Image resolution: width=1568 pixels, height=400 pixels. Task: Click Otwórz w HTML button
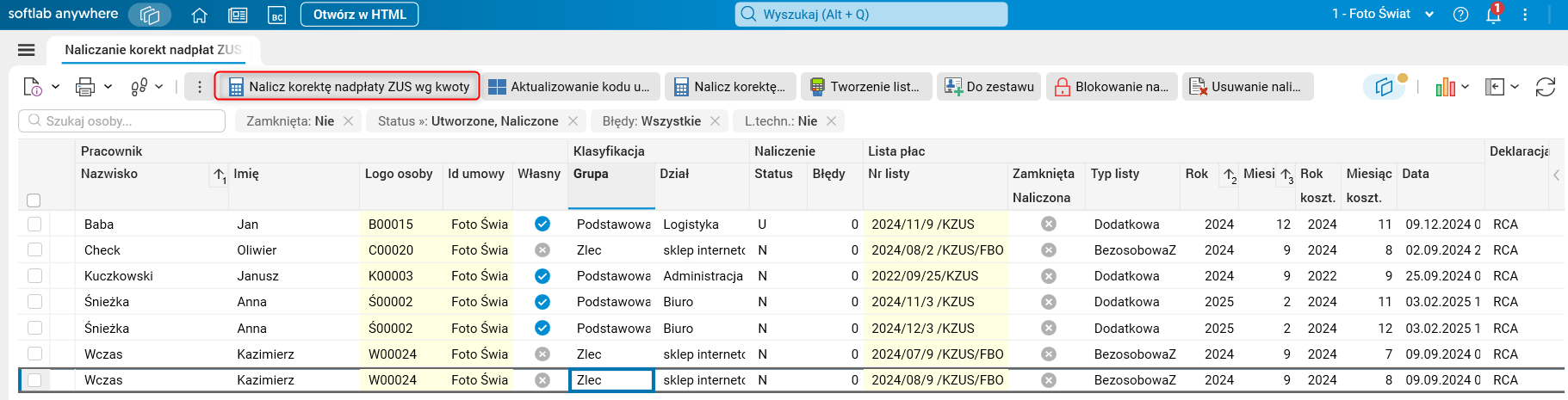tap(360, 15)
